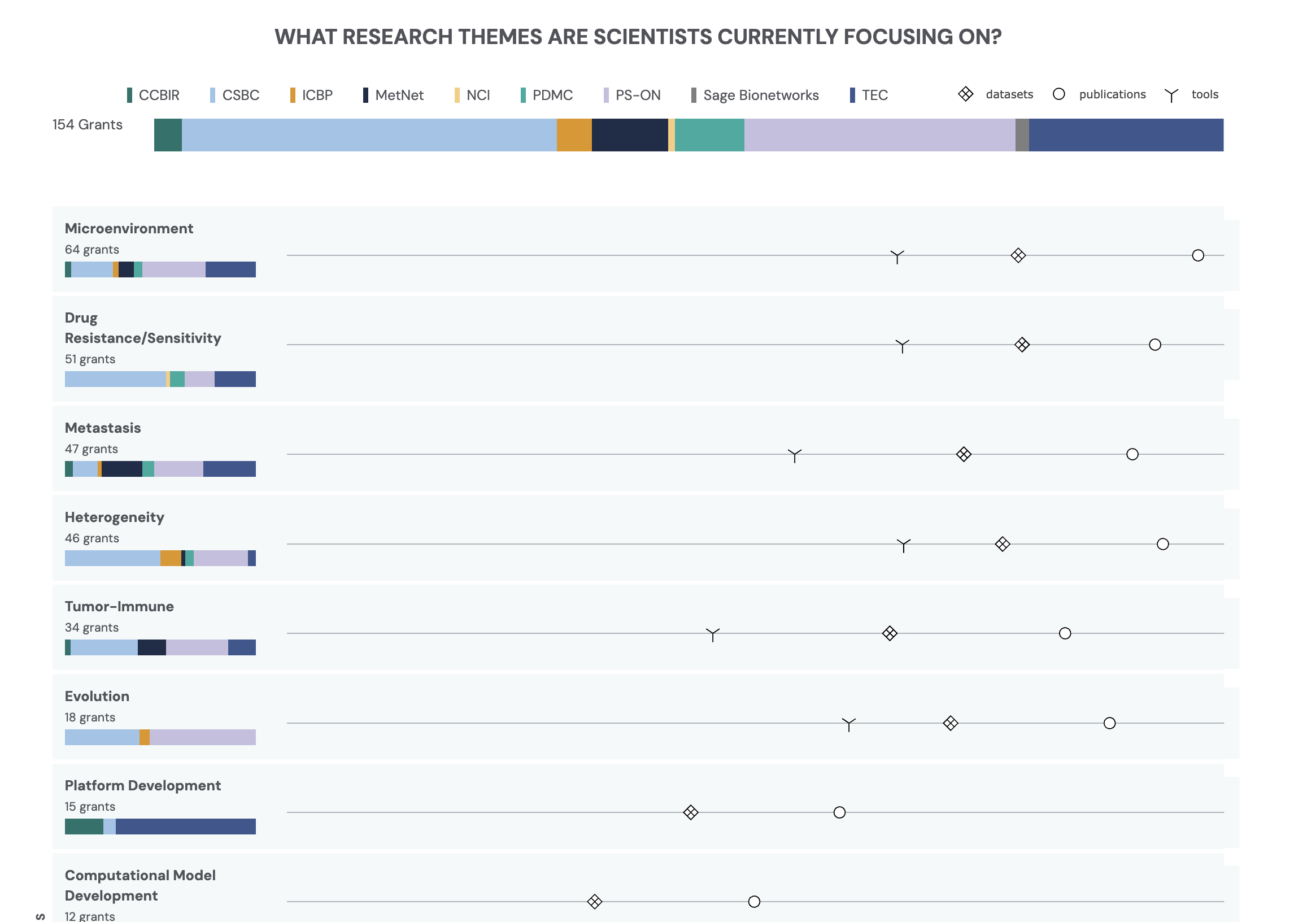Click Evolution tools Y marker
The height and width of the screenshot is (922, 1316).
(x=848, y=724)
